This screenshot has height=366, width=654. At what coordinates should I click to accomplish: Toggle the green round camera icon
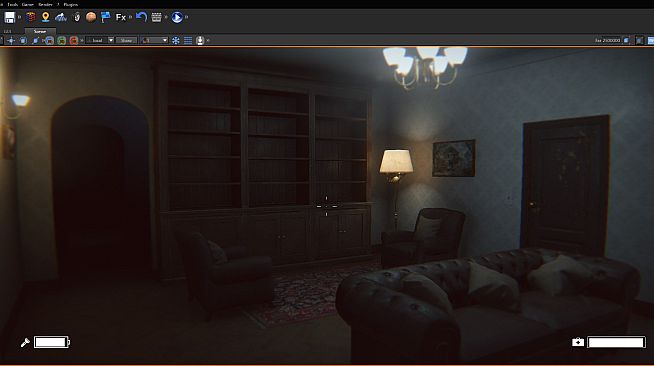pos(62,40)
